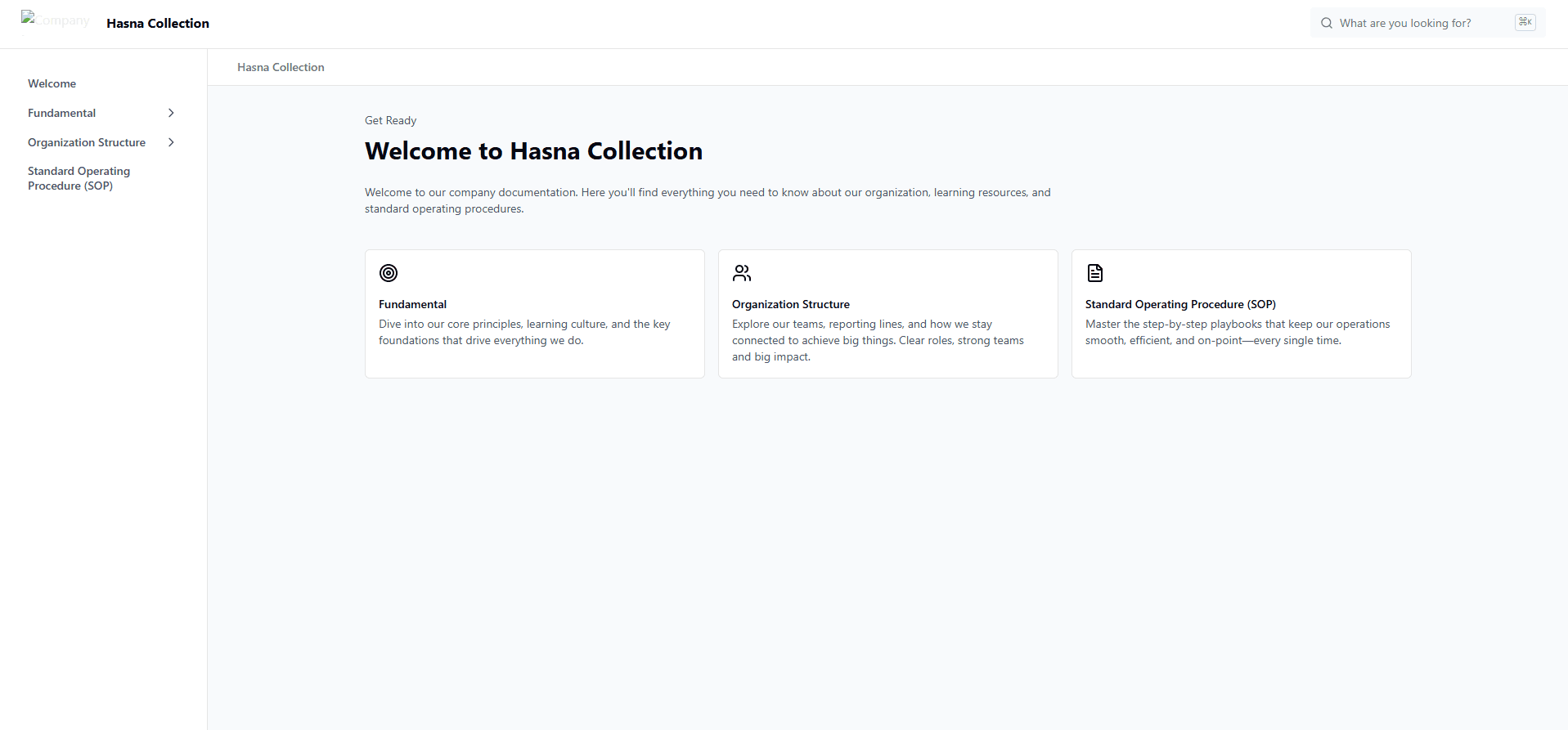Open the Welcome page from the sidebar

52,83
